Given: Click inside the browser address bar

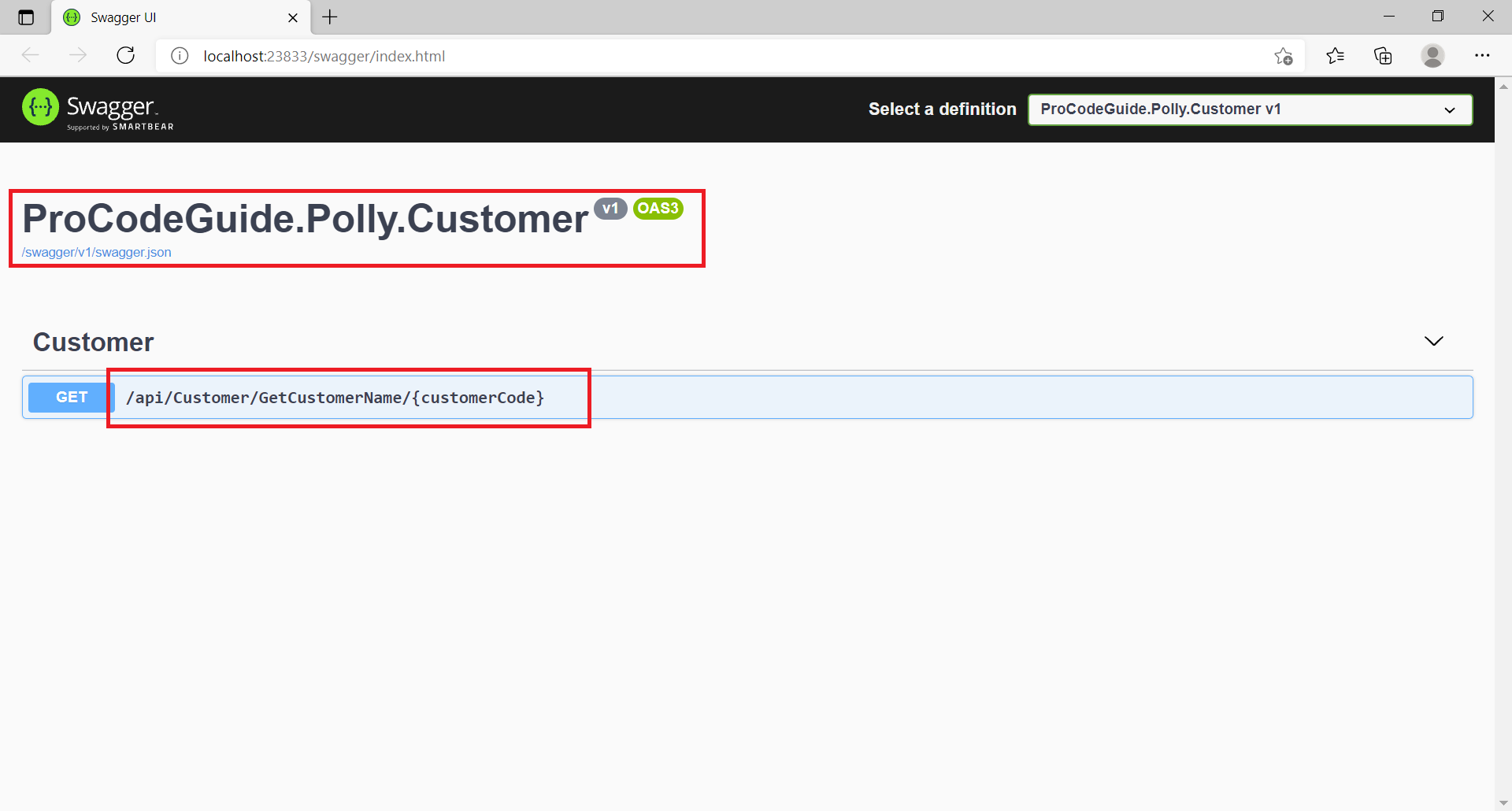Looking at the screenshot, I should pyautogui.click(x=630, y=55).
